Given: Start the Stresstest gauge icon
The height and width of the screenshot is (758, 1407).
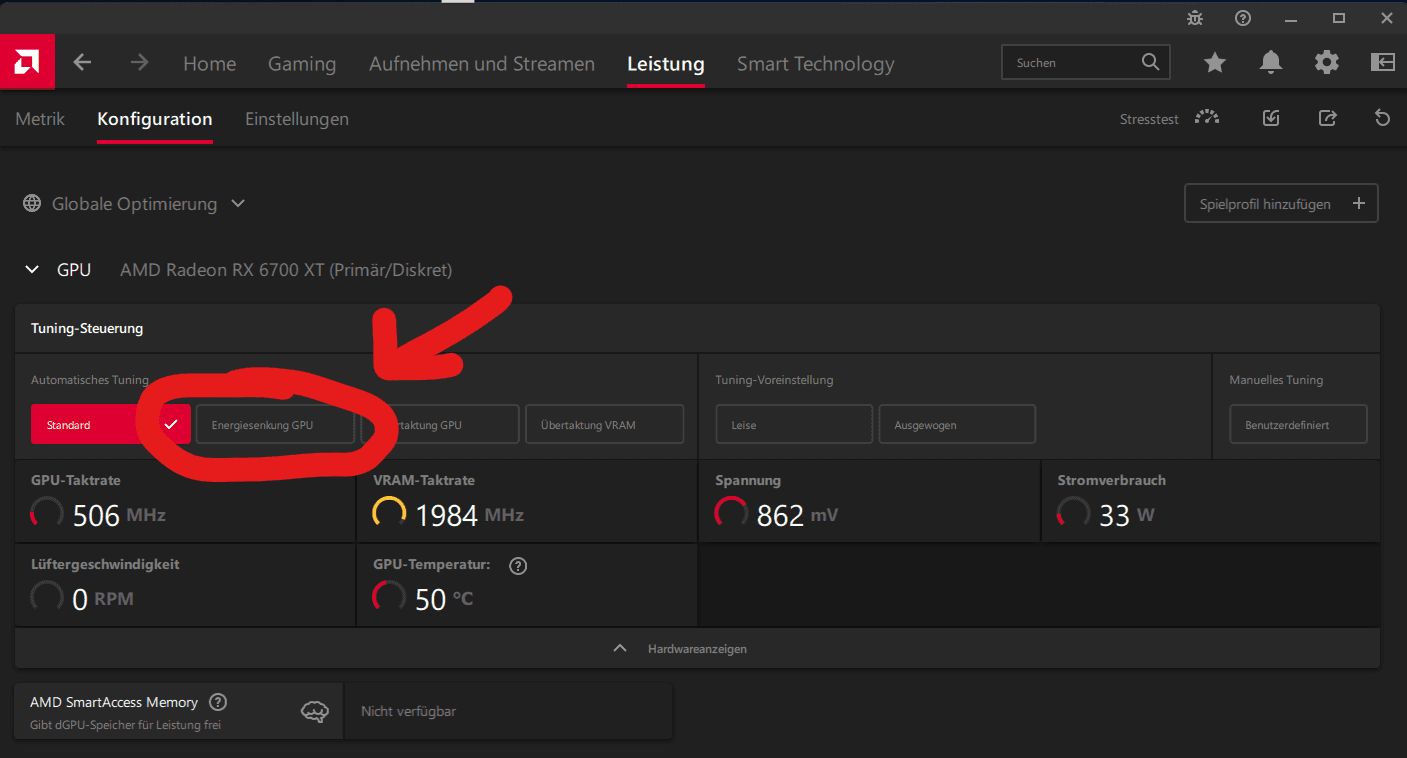Looking at the screenshot, I should tap(1207, 118).
